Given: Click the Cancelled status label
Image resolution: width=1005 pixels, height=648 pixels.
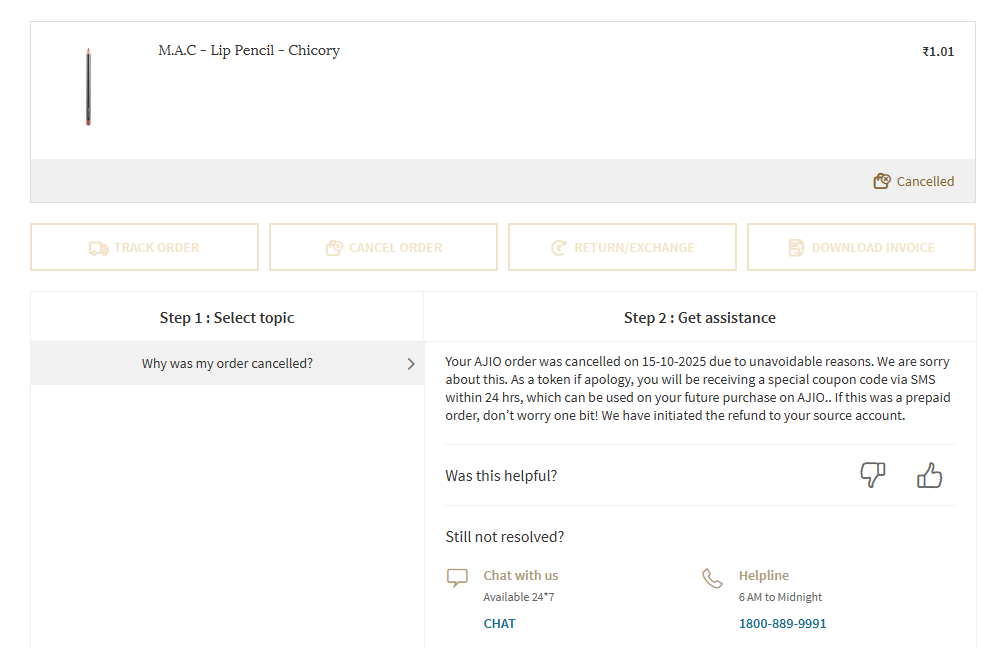Looking at the screenshot, I should (925, 181).
